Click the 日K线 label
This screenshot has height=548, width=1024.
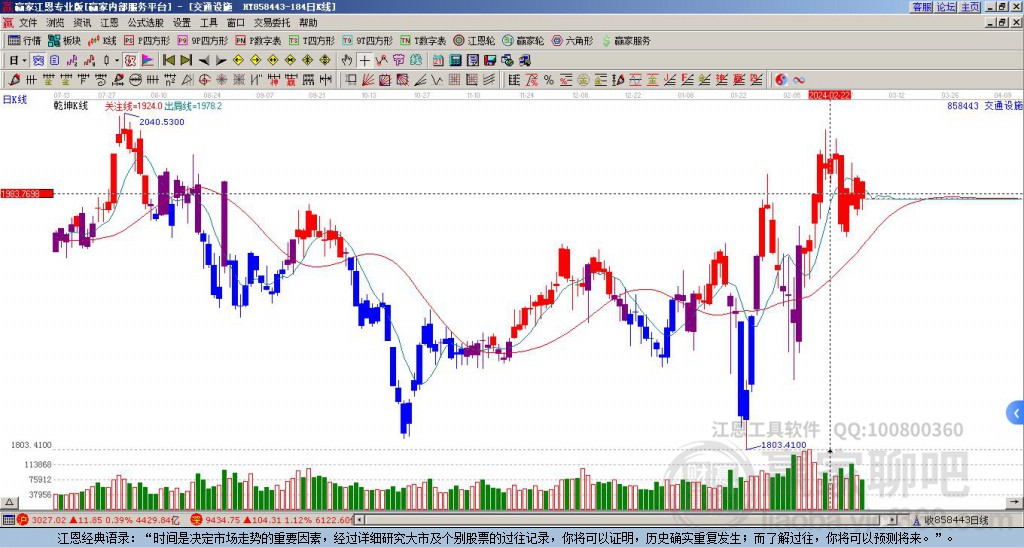pos(14,100)
